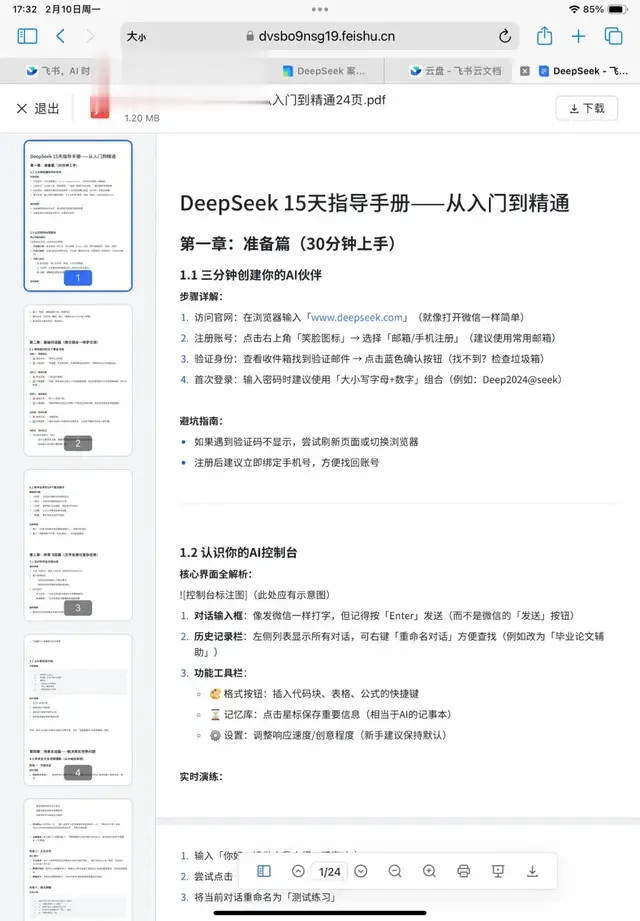This screenshot has height=921, width=640.
Task: Tap the 1.20 MB file size text
Action: pyautogui.click(x=142, y=118)
